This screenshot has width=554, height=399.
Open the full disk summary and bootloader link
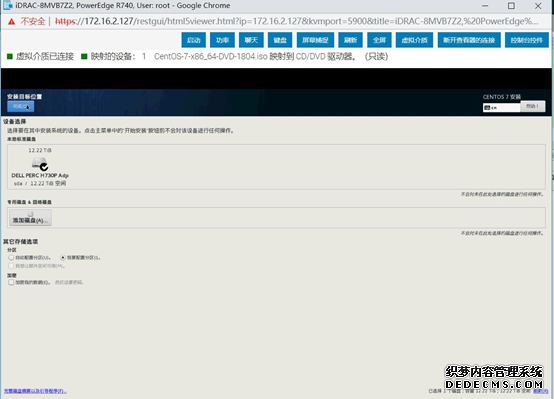(35, 391)
